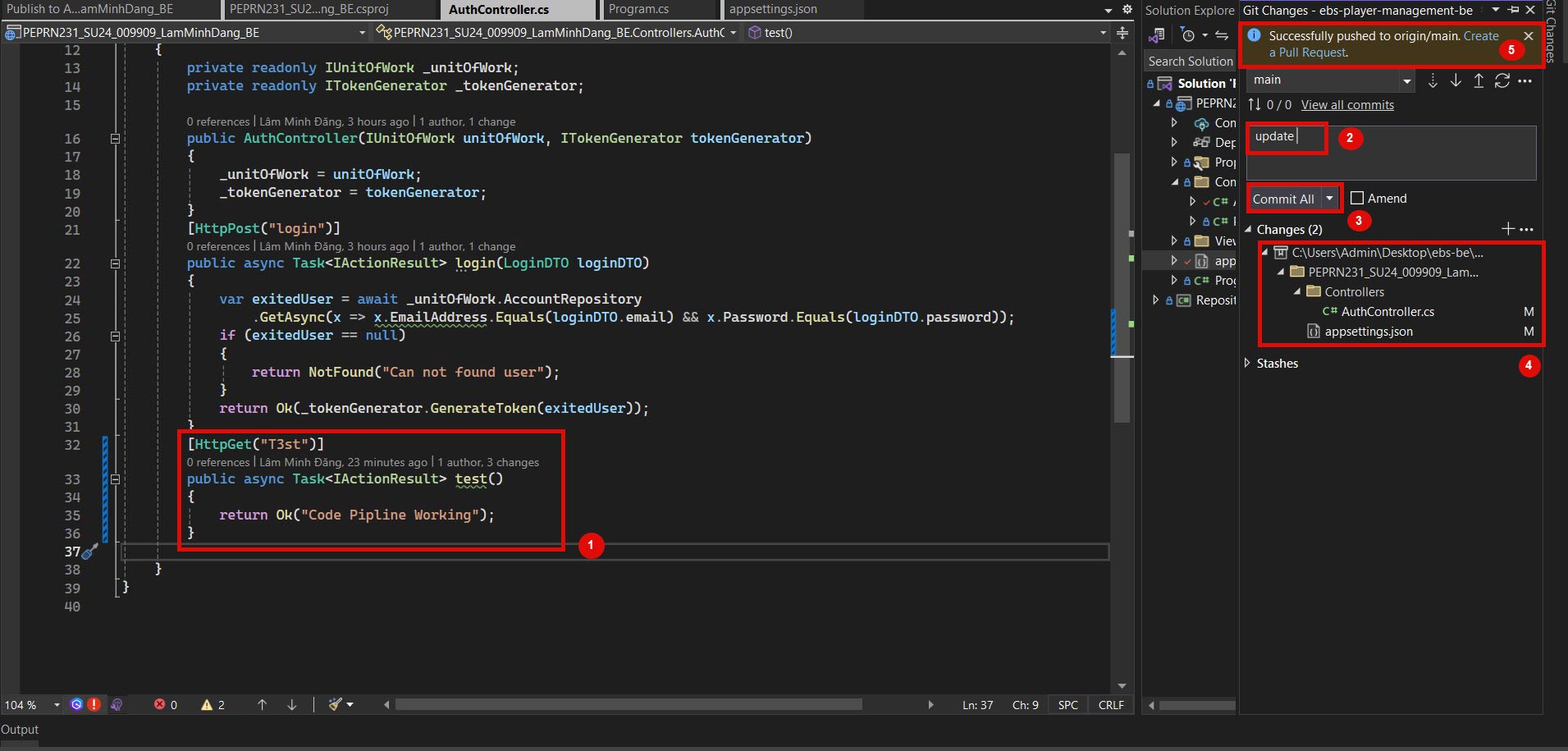The image size is (1568, 751).
Task: Open the more actions ellipsis beside Sync
Action: (x=1525, y=80)
